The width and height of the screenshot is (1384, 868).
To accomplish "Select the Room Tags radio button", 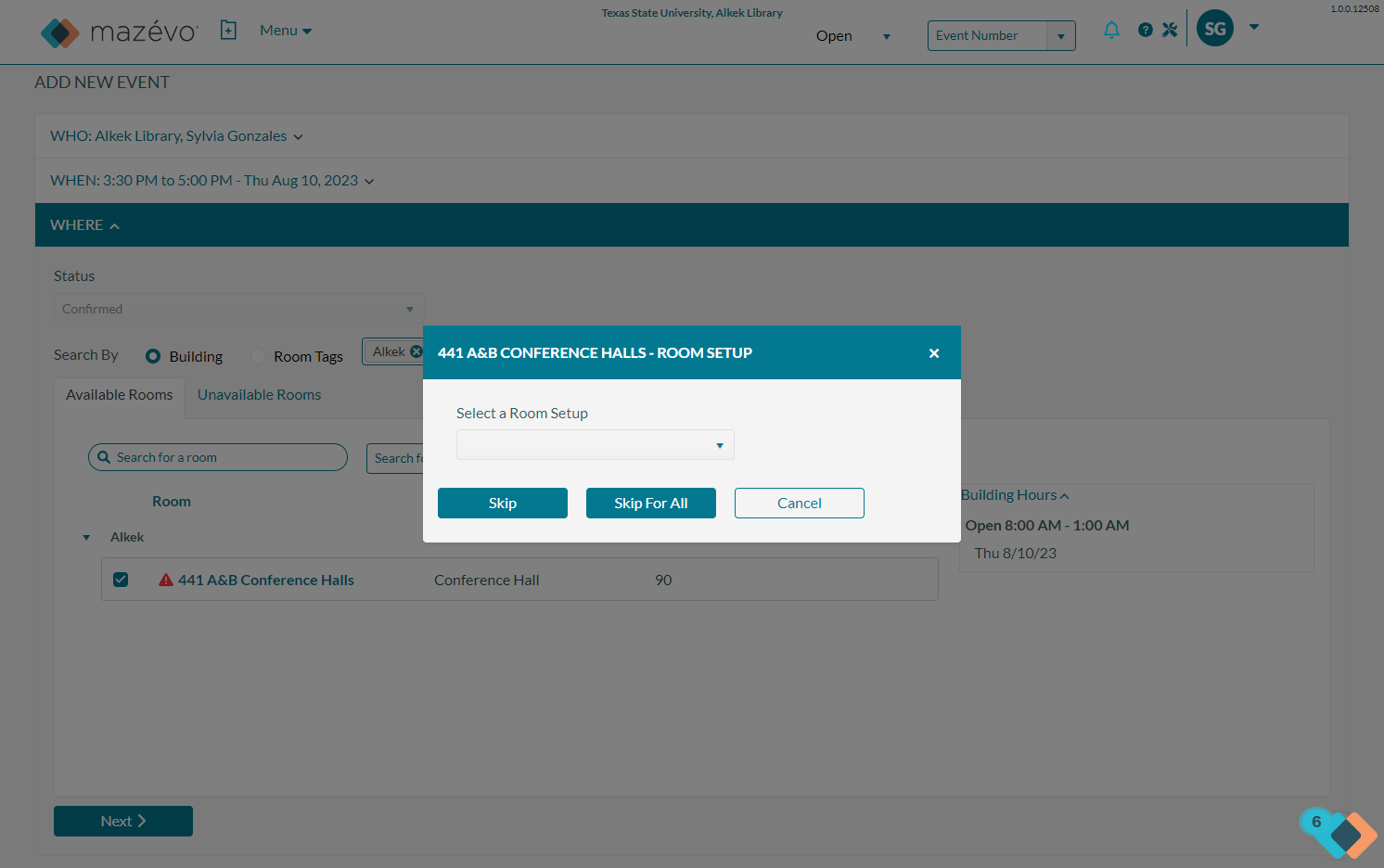I will point(258,356).
